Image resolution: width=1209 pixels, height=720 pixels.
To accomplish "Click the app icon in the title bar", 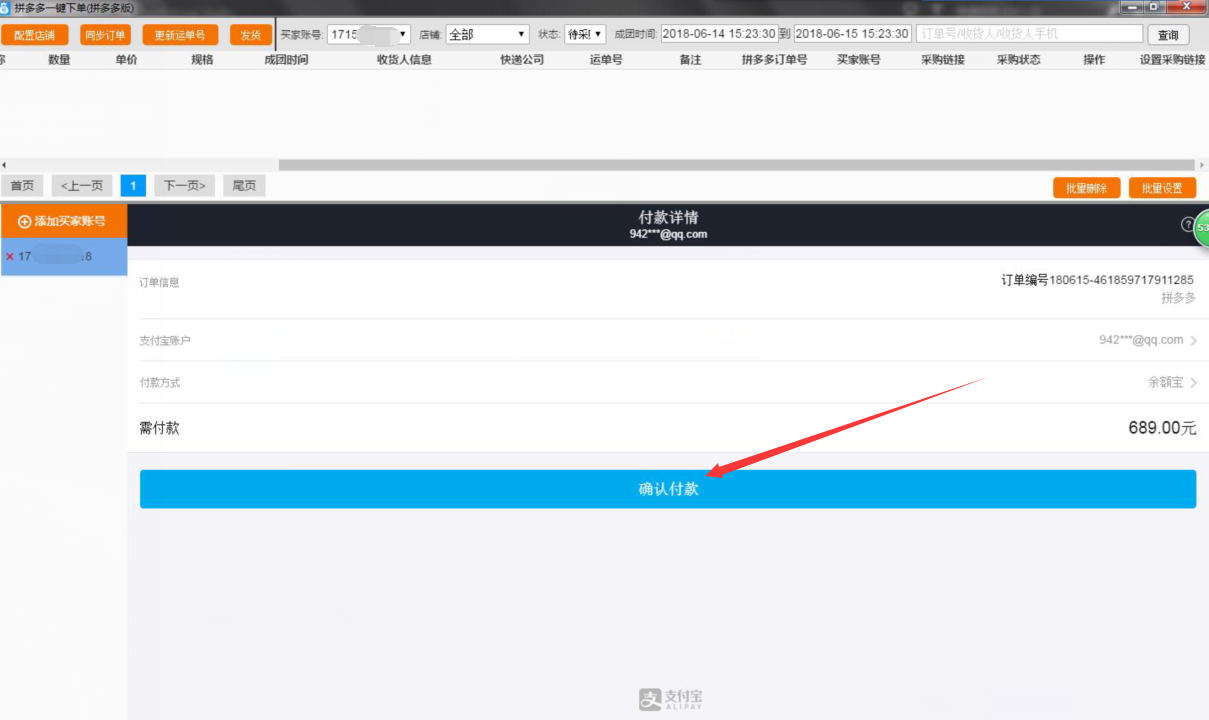I will [x=5, y=8].
